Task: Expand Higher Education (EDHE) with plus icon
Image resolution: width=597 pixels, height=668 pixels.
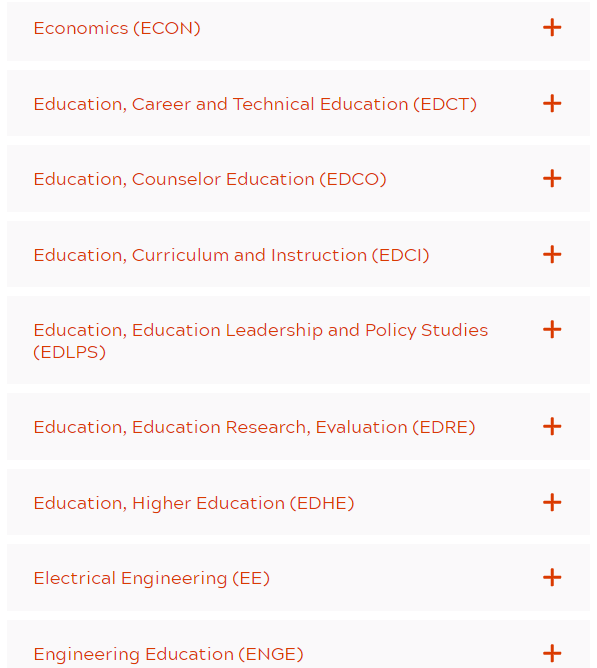Action: coord(552,502)
